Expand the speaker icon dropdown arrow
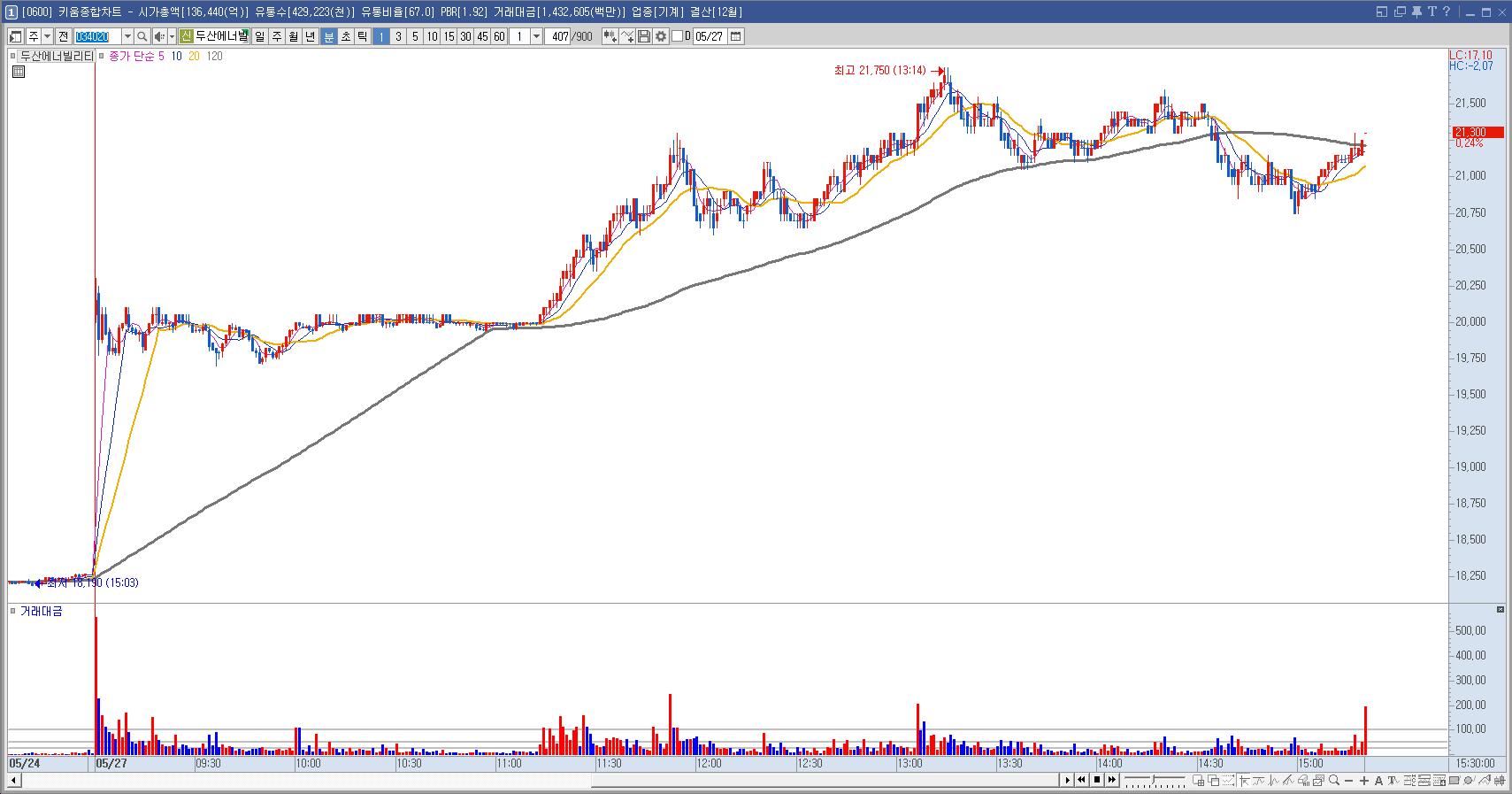This screenshot has width=1512, height=794. pyautogui.click(x=172, y=36)
